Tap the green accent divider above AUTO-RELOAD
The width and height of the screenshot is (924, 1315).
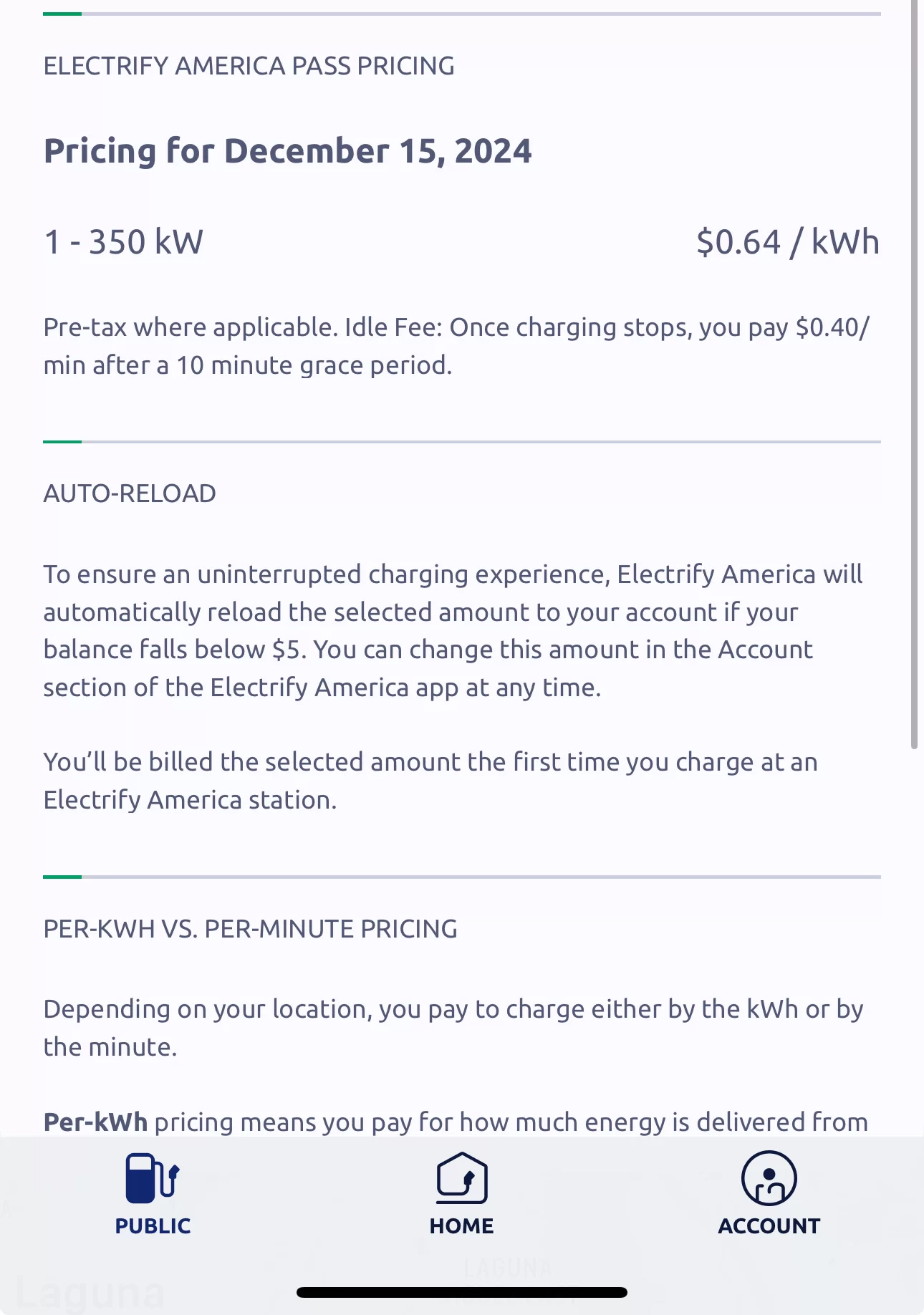[62, 442]
